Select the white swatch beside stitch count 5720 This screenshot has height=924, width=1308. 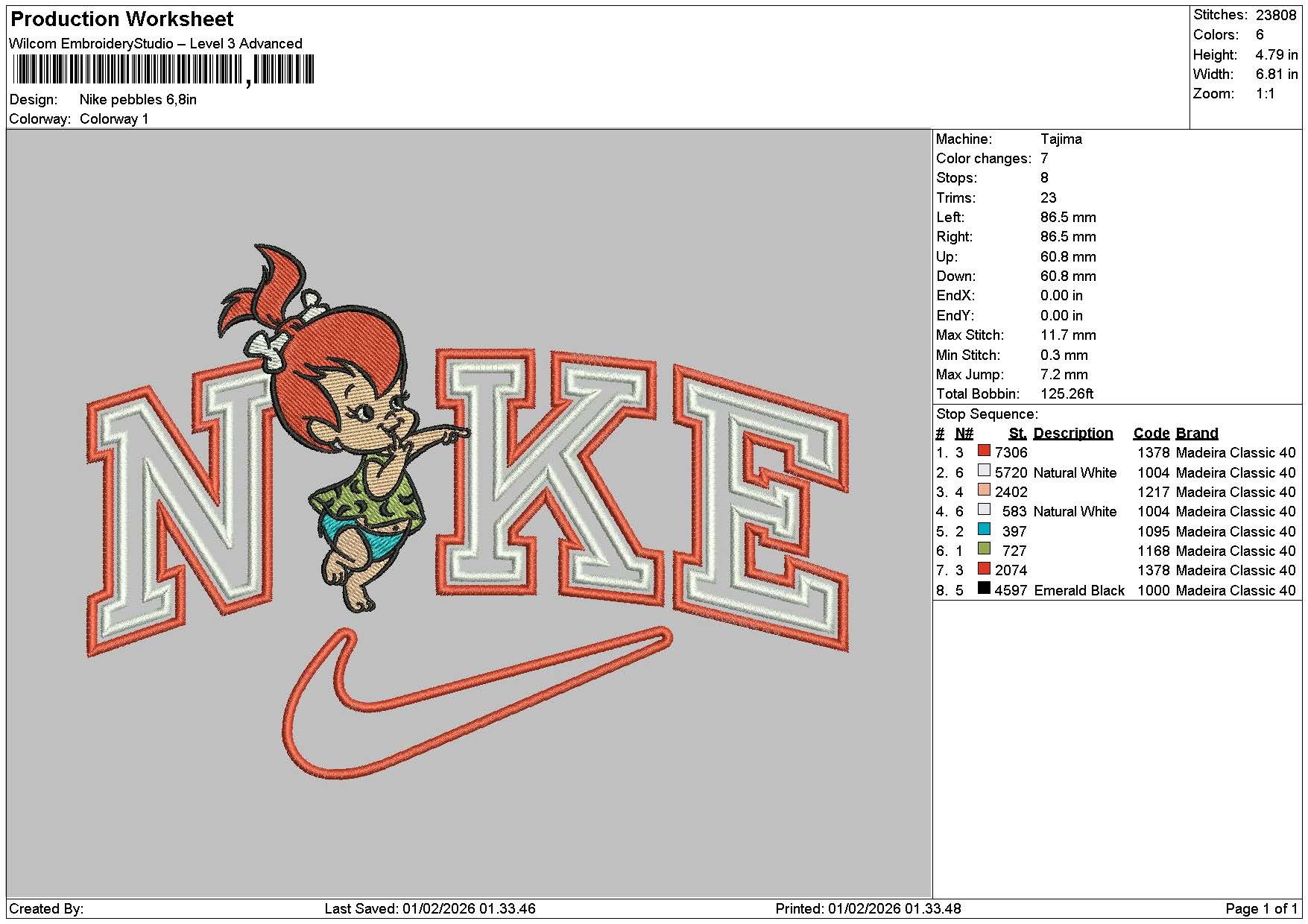coord(984,470)
